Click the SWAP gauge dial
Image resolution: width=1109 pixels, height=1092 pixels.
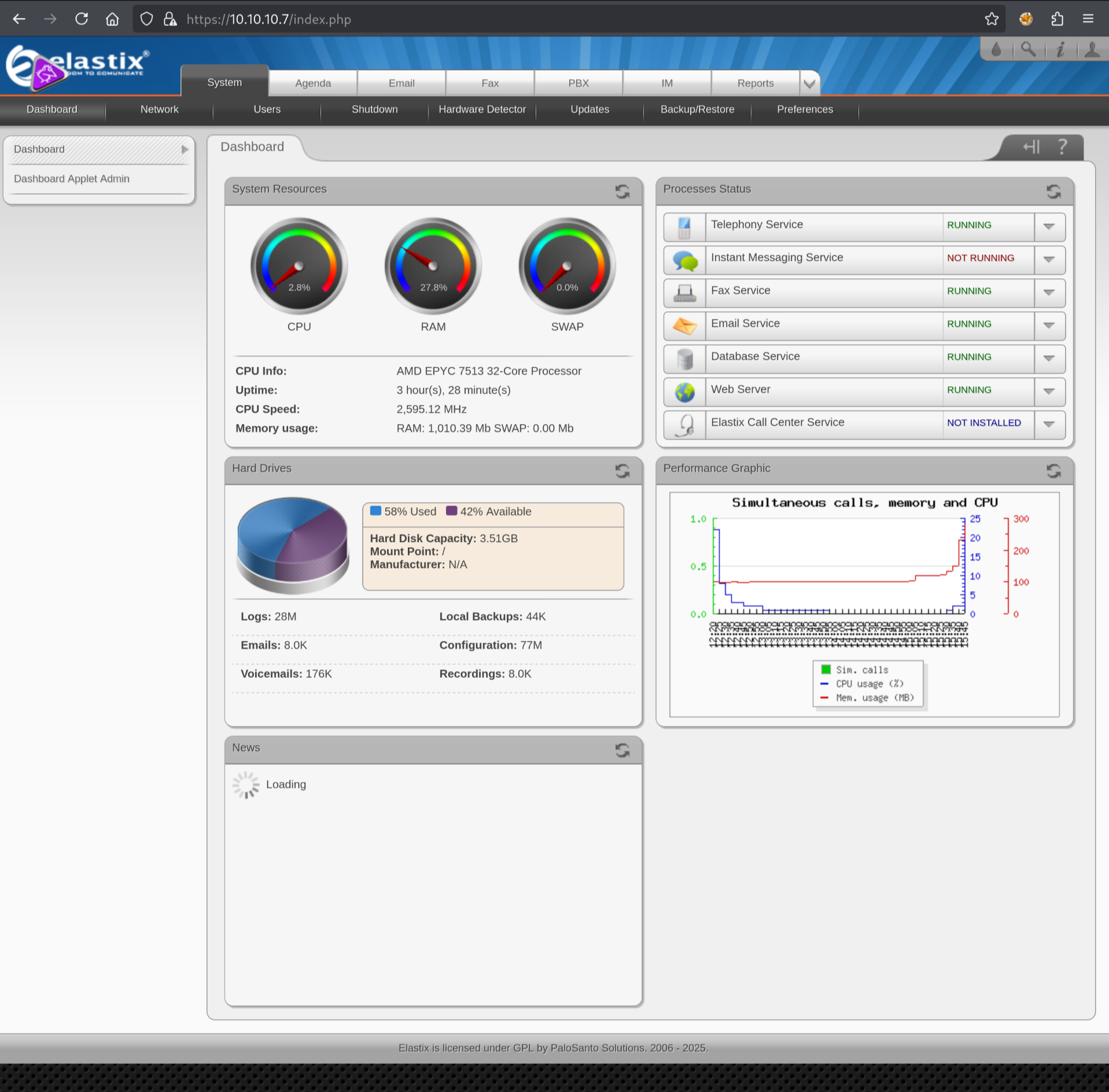pyautogui.click(x=568, y=266)
